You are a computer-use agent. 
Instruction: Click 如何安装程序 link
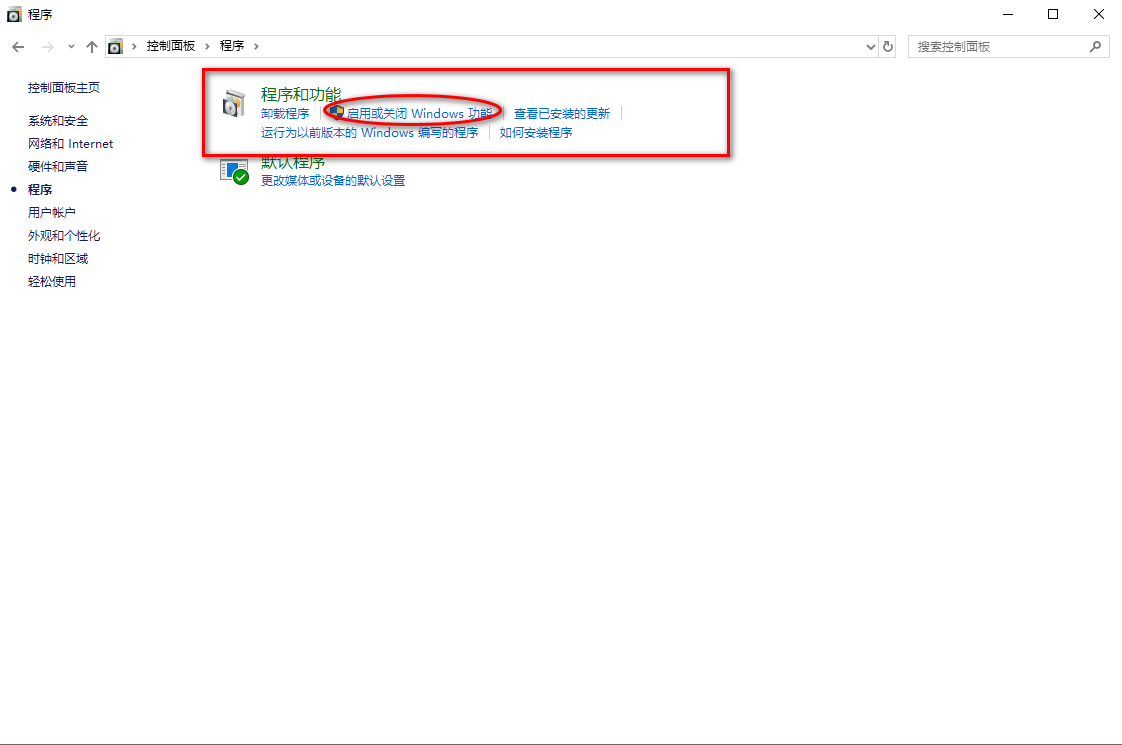pyautogui.click(x=536, y=133)
